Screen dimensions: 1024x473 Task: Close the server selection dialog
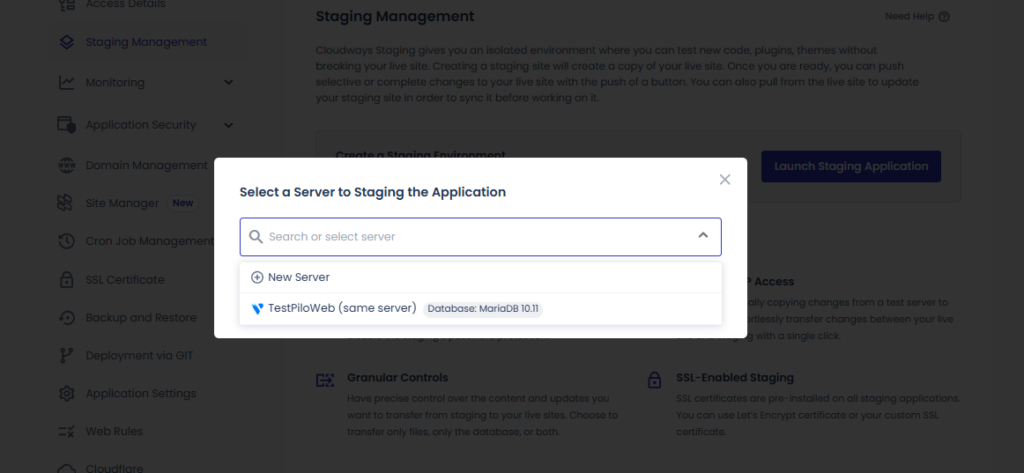pos(724,180)
